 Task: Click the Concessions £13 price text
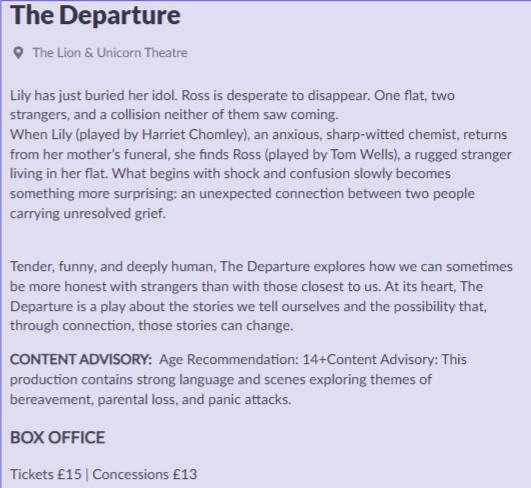click(145, 474)
